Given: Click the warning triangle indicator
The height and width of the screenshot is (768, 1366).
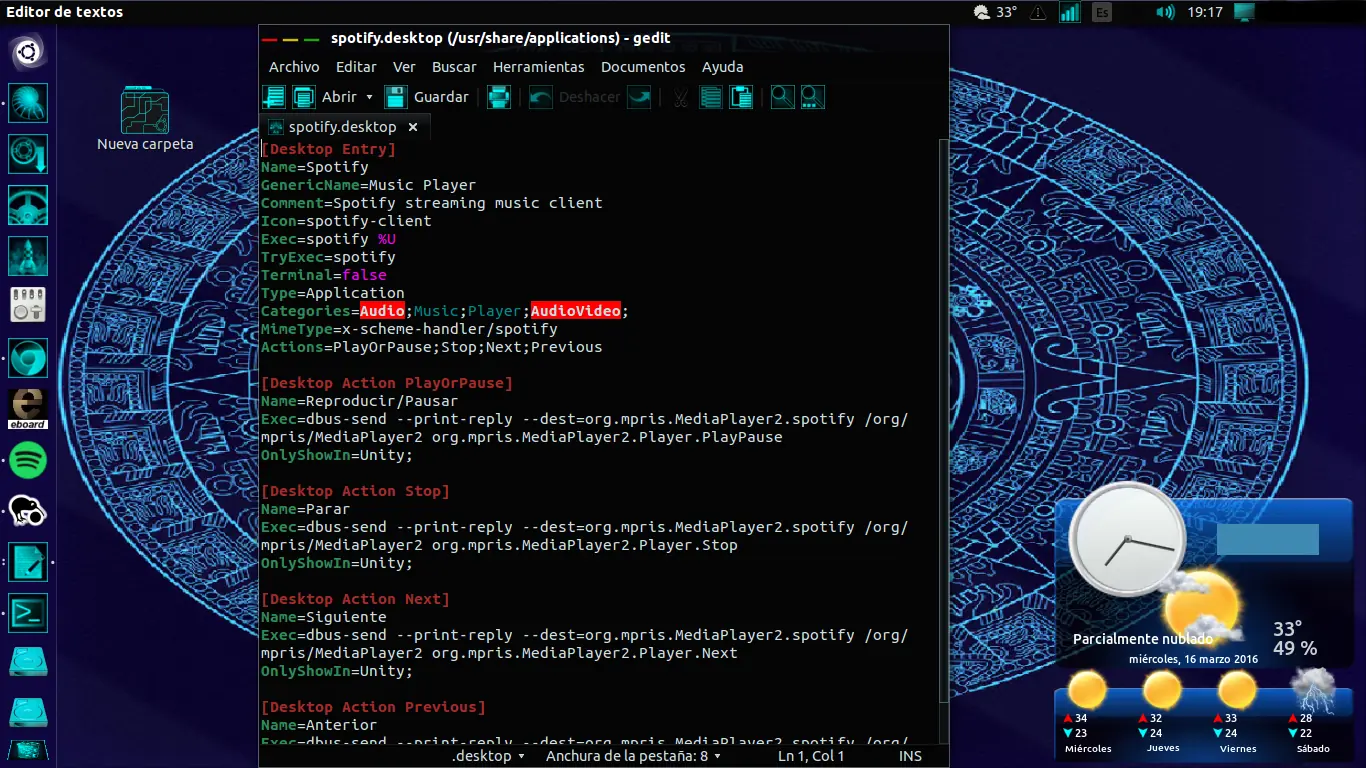Looking at the screenshot, I should [1039, 12].
